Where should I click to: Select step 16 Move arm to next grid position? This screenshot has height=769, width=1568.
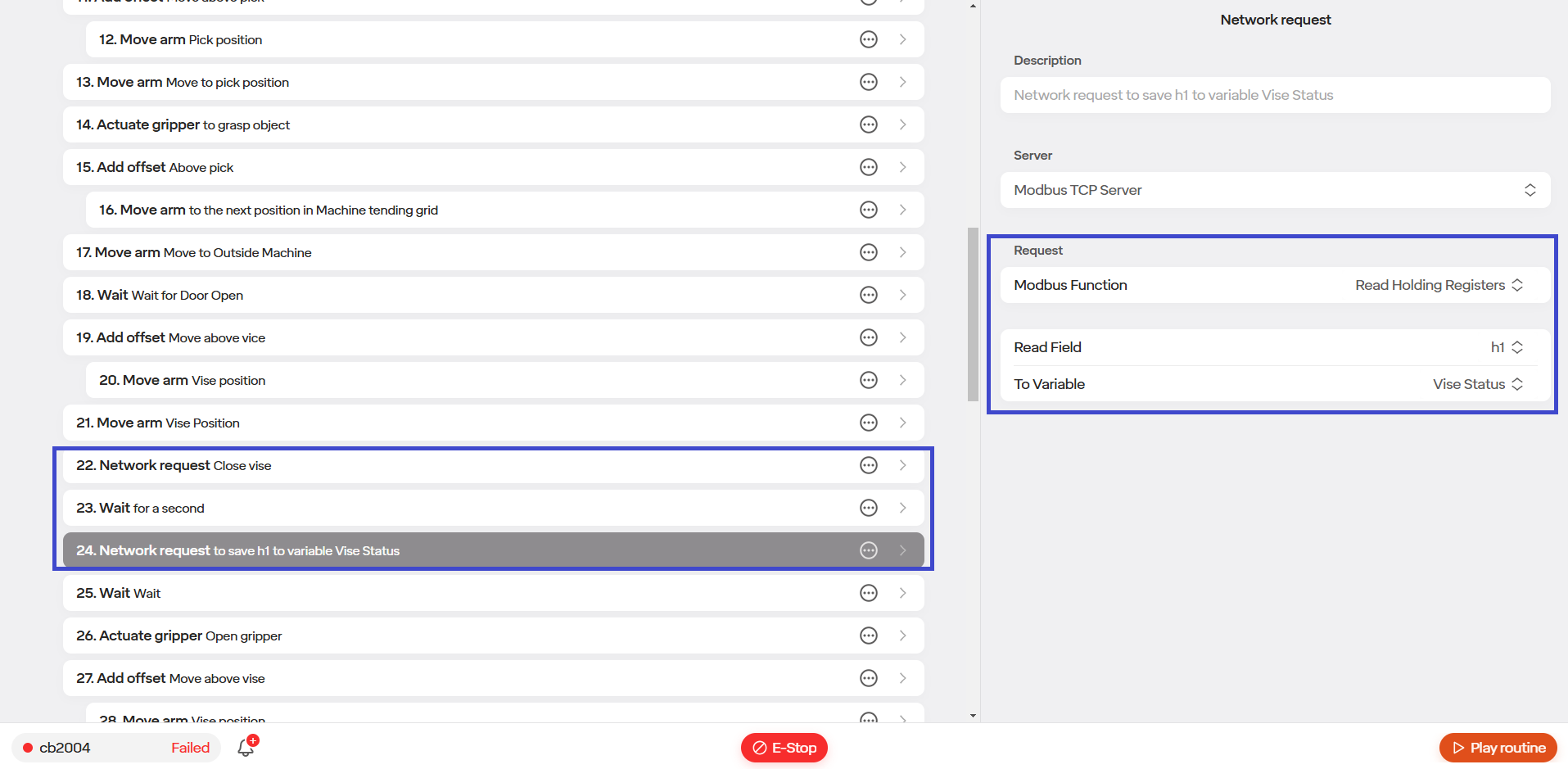[x=505, y=210]
